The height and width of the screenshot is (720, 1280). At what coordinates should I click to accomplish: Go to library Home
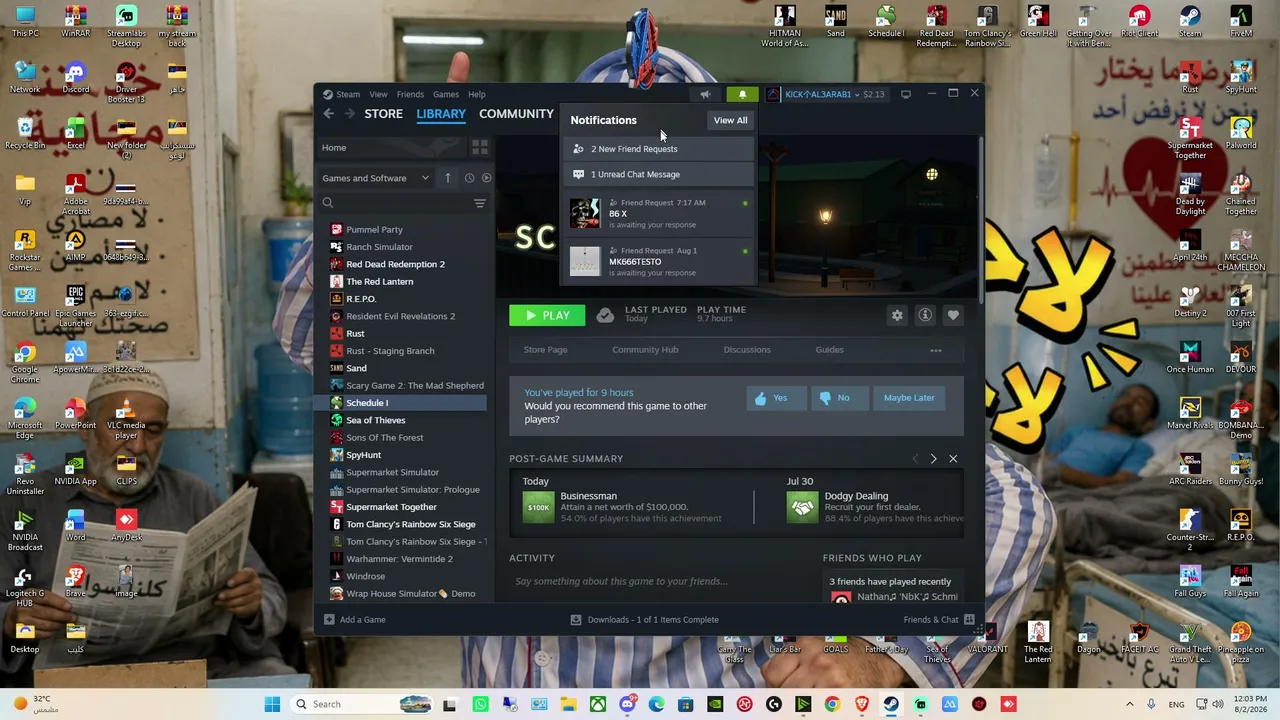tap(392, 148)
